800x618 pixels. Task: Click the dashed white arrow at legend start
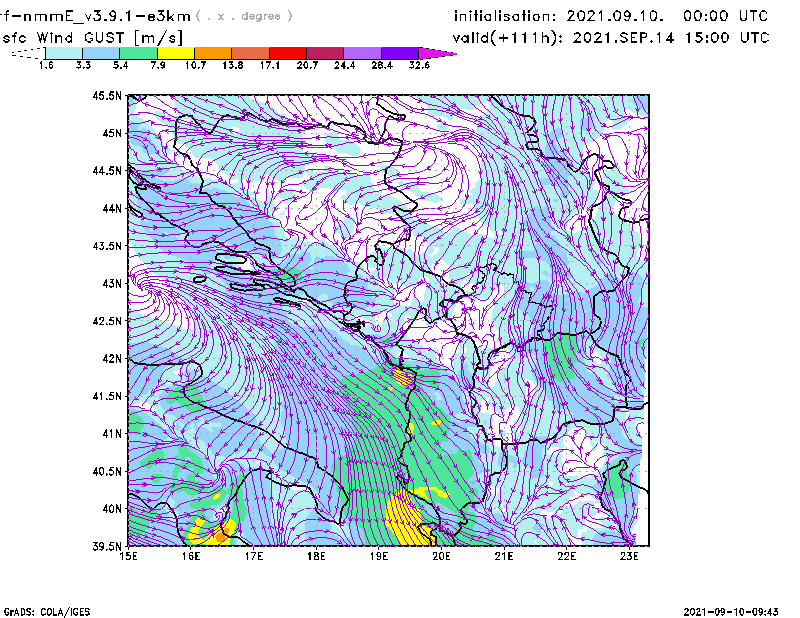(28, 54)
